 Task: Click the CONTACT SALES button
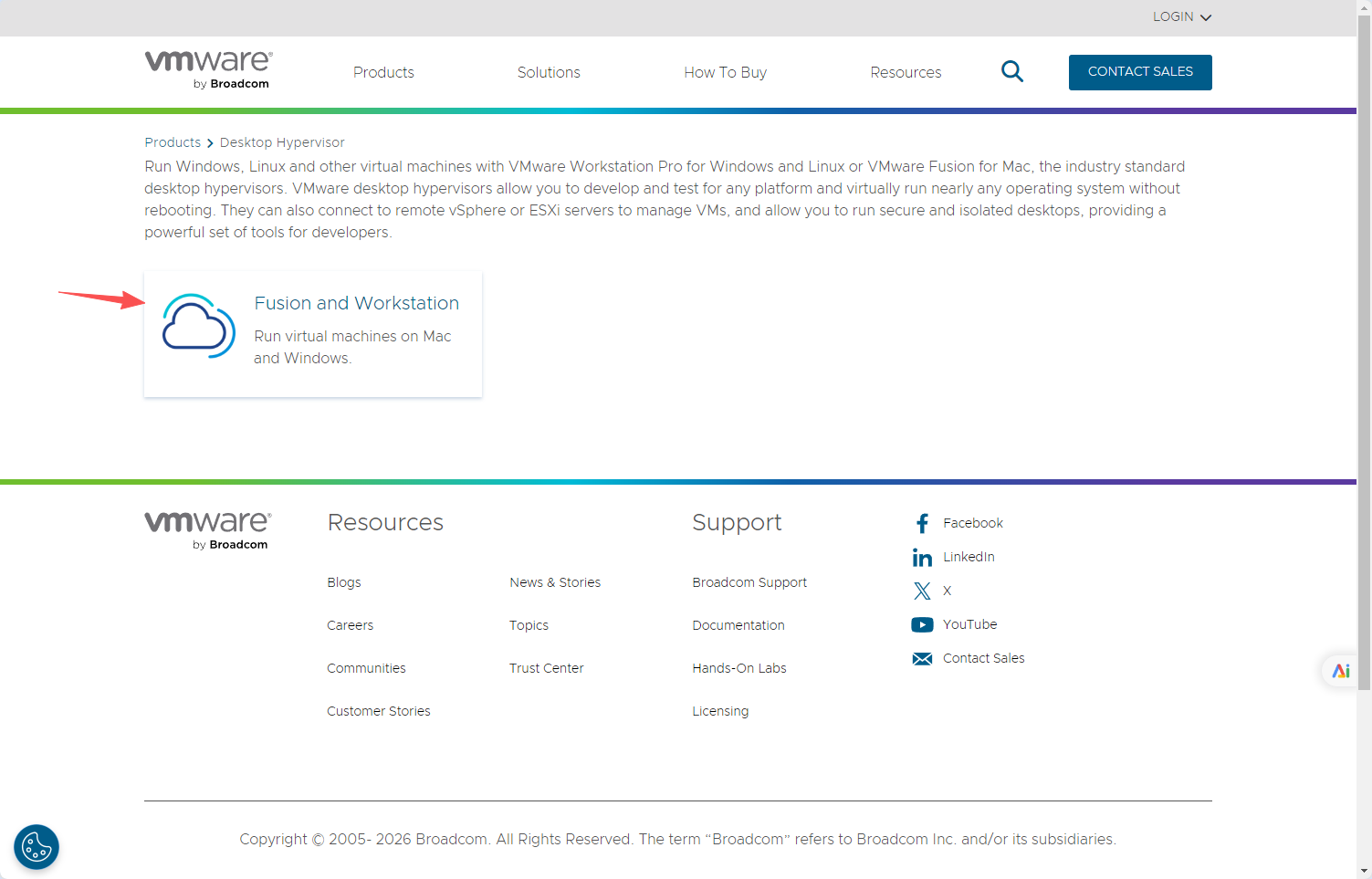[x=1140, y=72]
